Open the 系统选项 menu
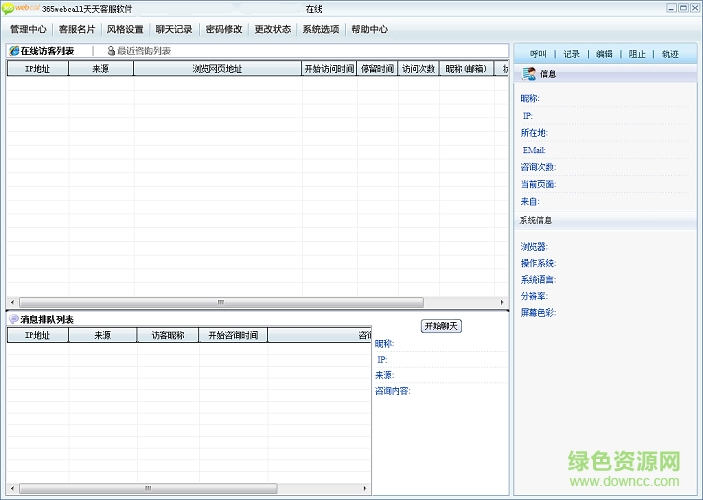Viewport: 703px width, 500px height. coord(321,29)
